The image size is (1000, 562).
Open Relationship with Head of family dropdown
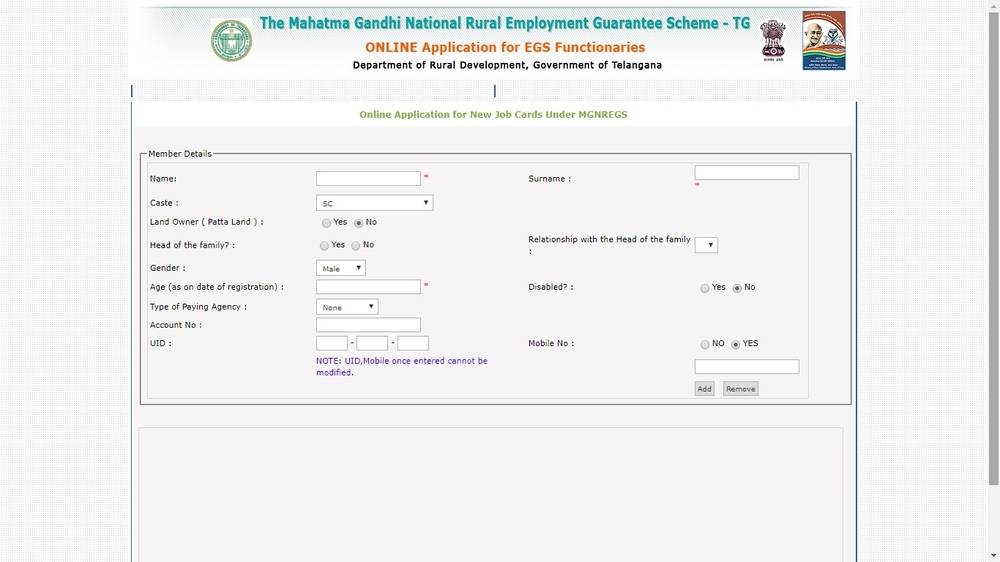(706, 245)
